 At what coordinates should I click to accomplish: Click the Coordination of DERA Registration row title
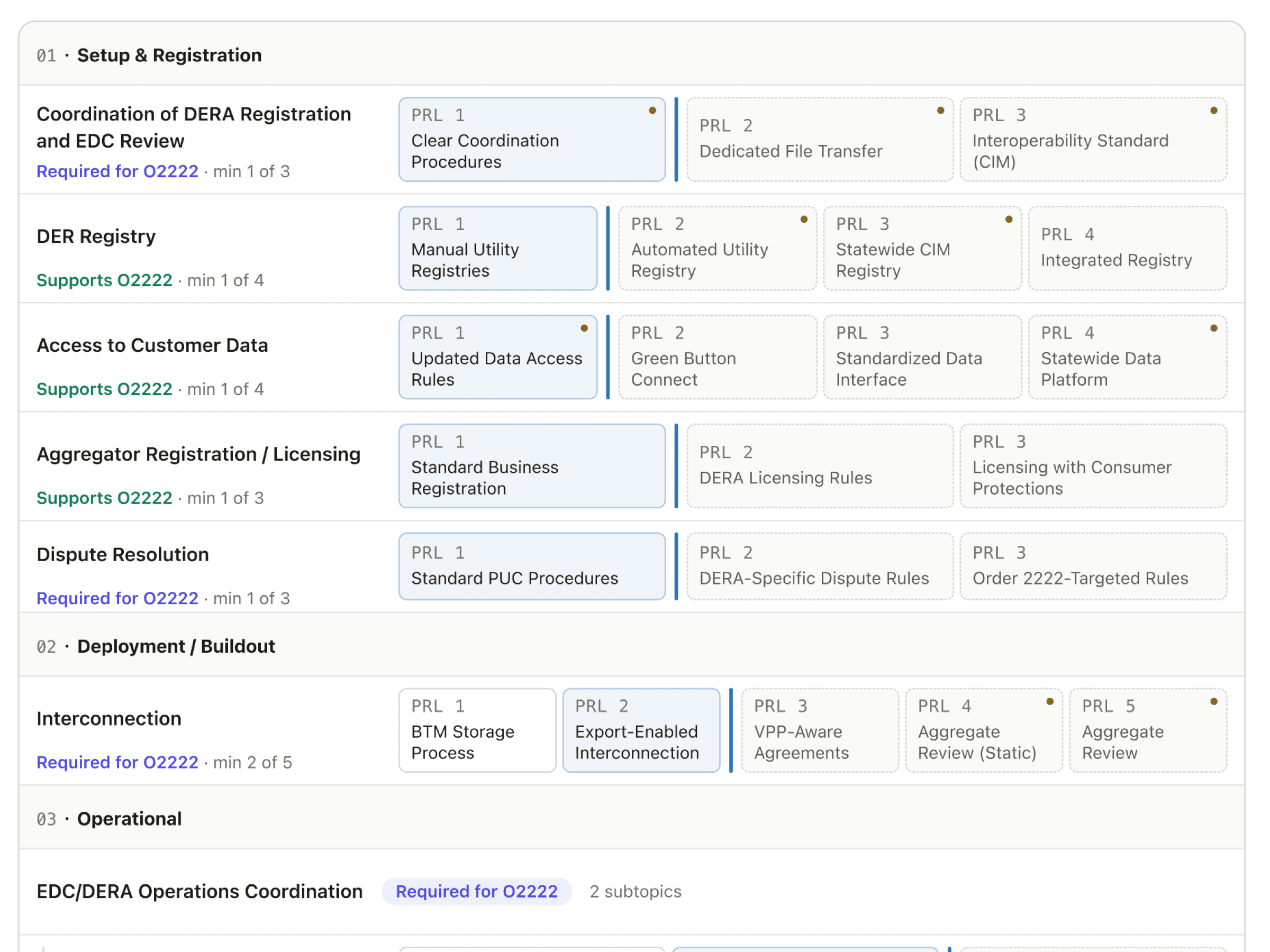pos(194,127)
